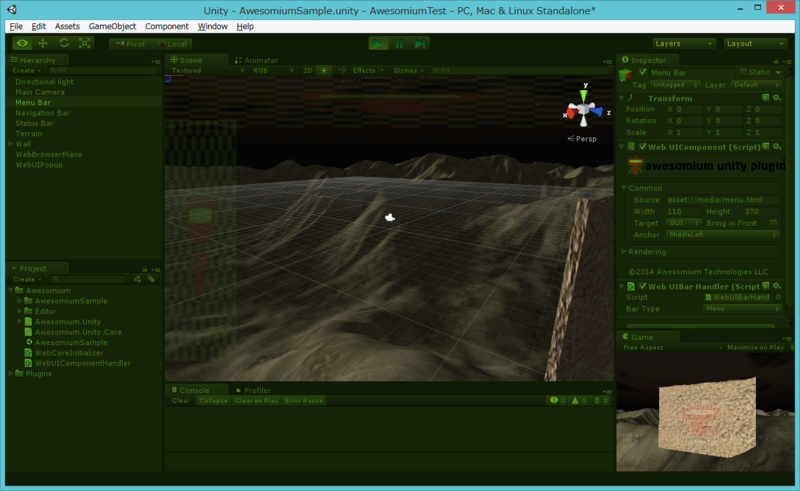The height and width of the screenshot is (491, 800).
Task: Open the Component menu
Action: (166, 26)
